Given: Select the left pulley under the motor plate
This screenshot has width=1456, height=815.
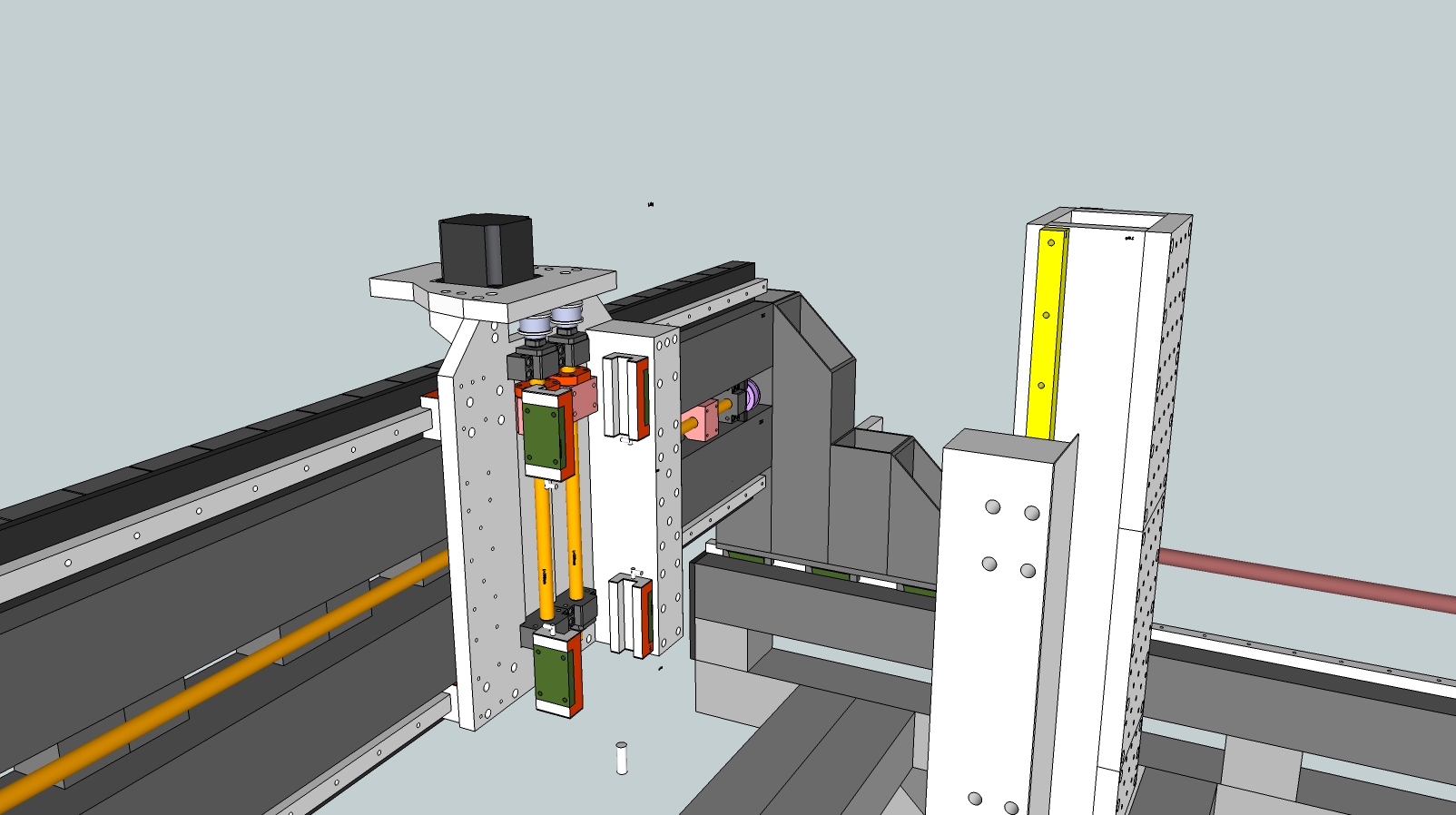Looking at the screenshot, I should [534, 324].
